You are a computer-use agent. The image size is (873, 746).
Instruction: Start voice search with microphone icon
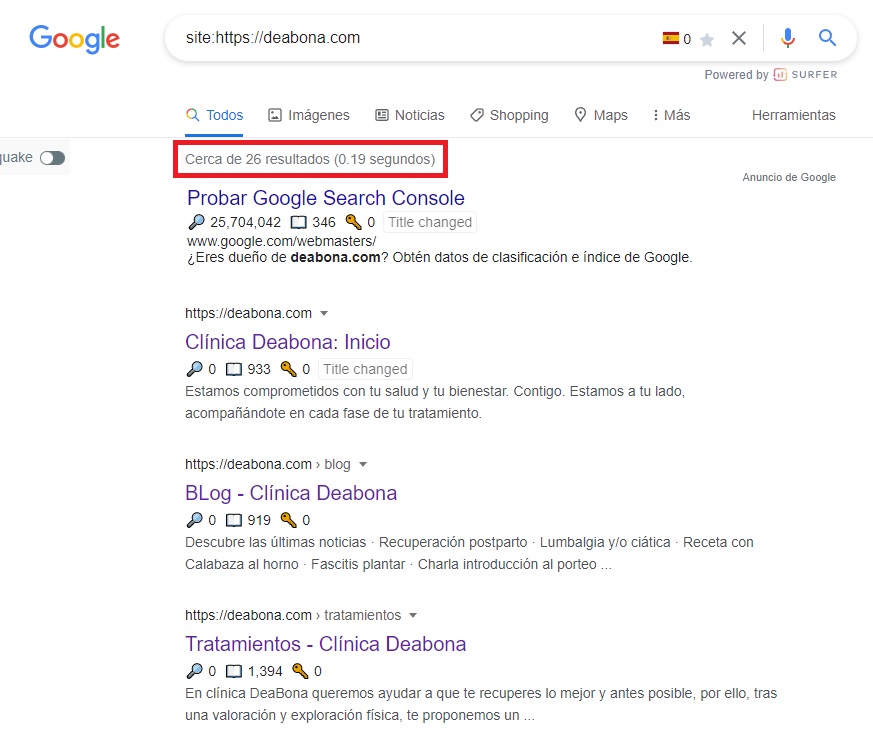pos(788,39)
